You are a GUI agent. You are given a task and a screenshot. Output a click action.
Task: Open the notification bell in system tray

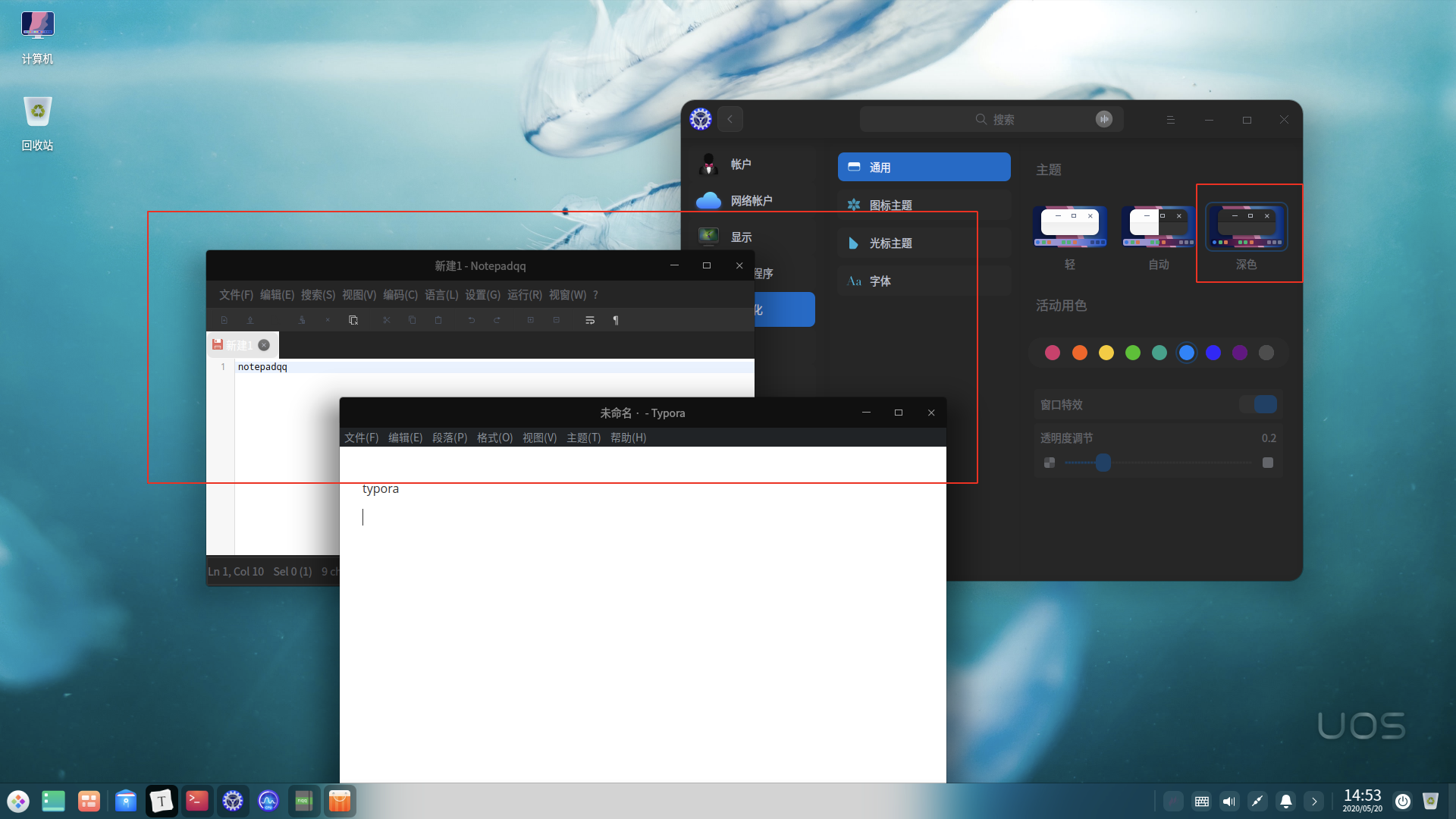1285,801
